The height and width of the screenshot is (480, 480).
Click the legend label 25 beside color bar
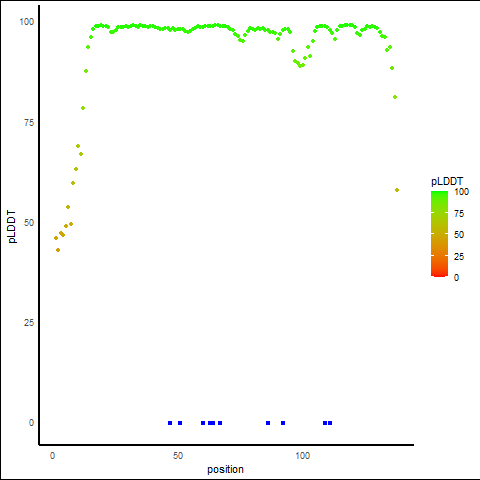click(459, 256)
